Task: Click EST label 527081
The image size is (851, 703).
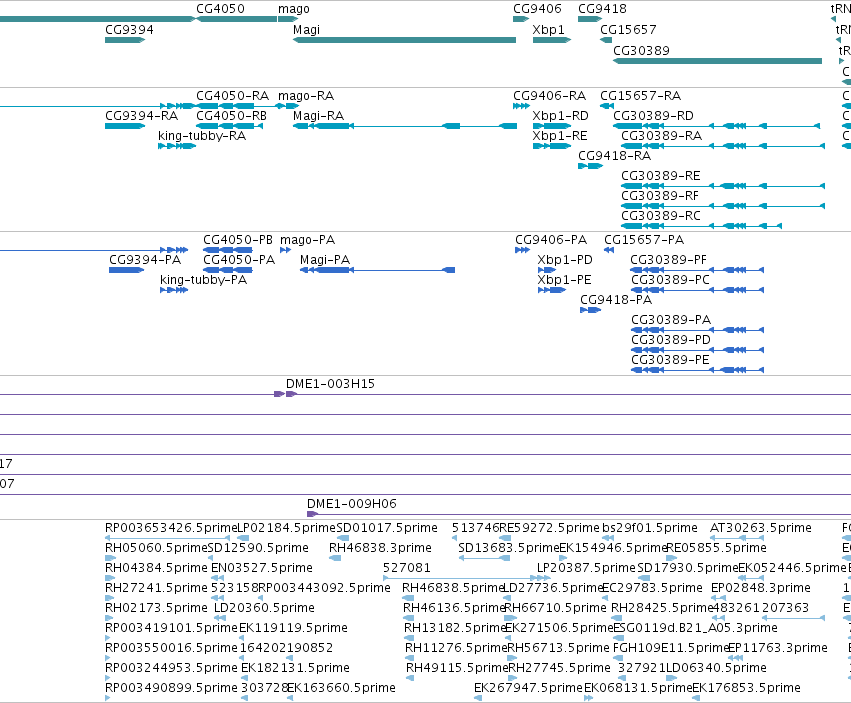Action: [x=407, y=568]
